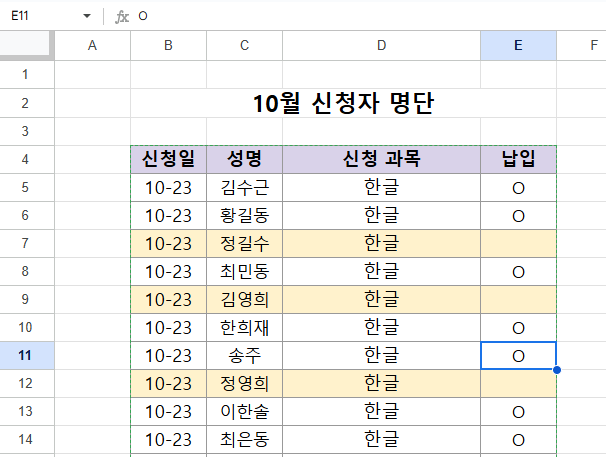Viewport: 606px width, 457px height.
Task: Click the formula bar input showing O
Action: (371, 16)
